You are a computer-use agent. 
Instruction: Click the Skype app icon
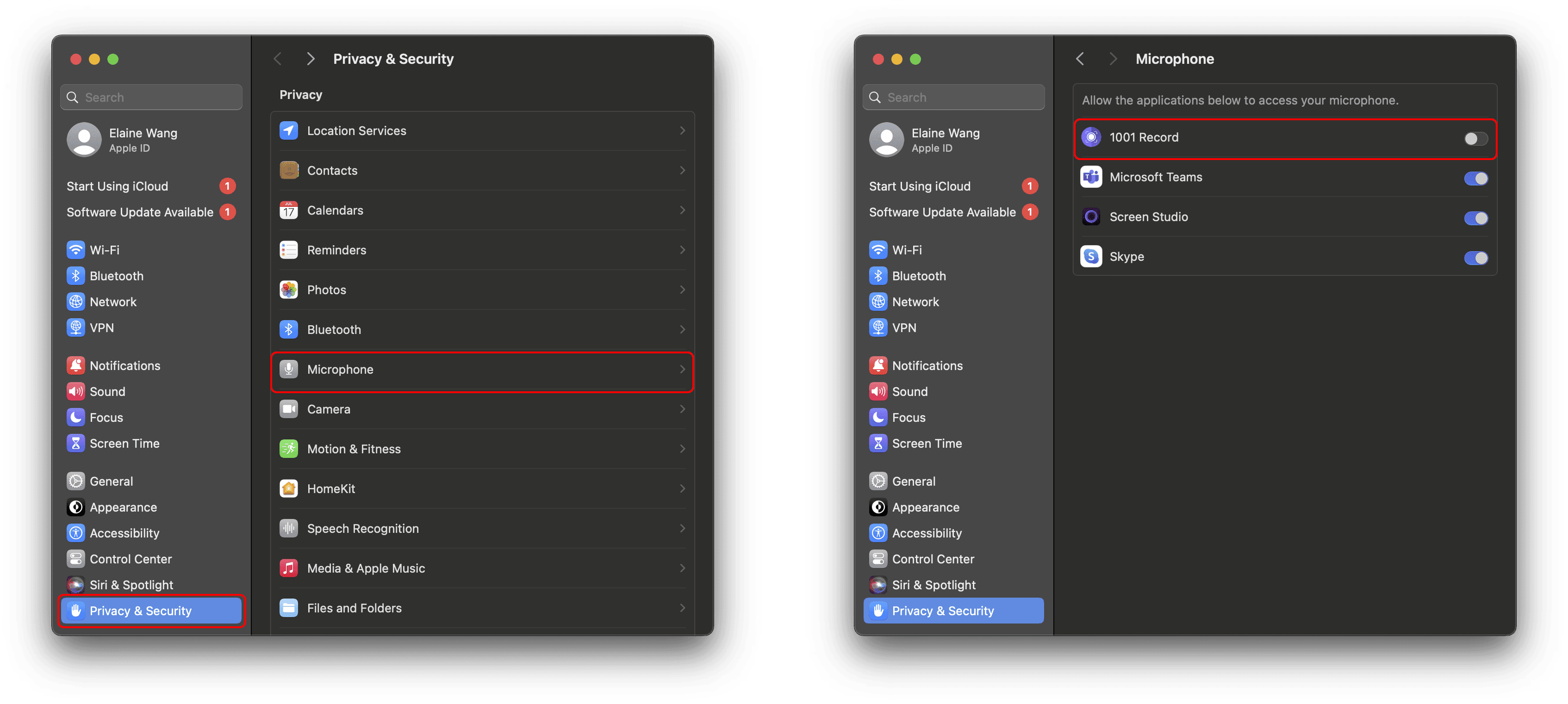pos(1091,257)
